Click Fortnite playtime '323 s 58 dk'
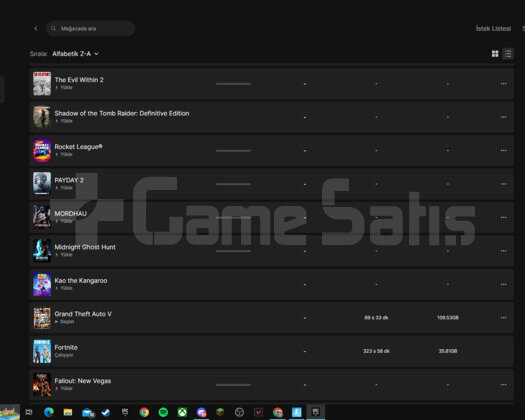The width and height of the screenshot is (525, 420). coord(376,351)
